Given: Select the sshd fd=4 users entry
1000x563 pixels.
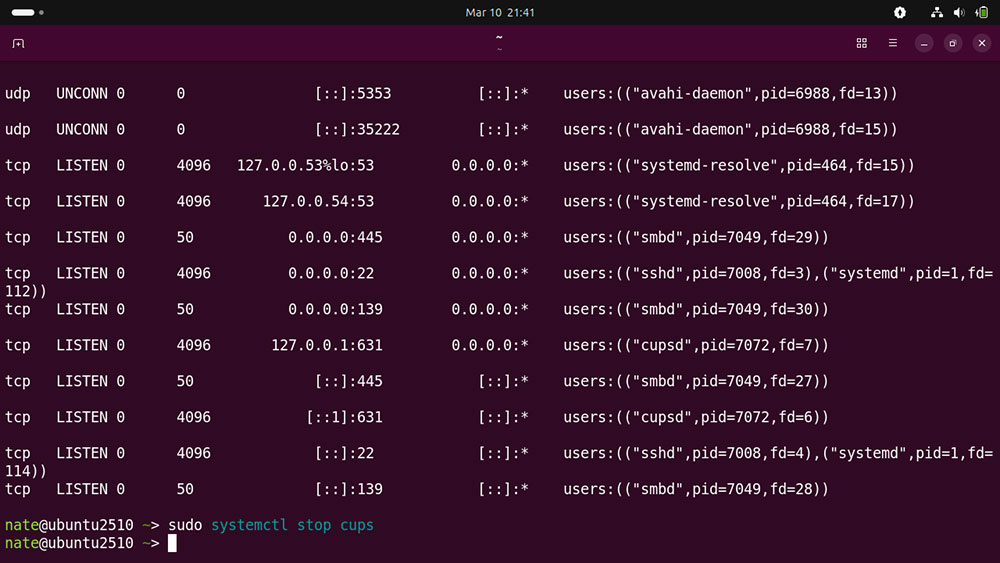Looking at the screenshot, I should coord(778,453).
